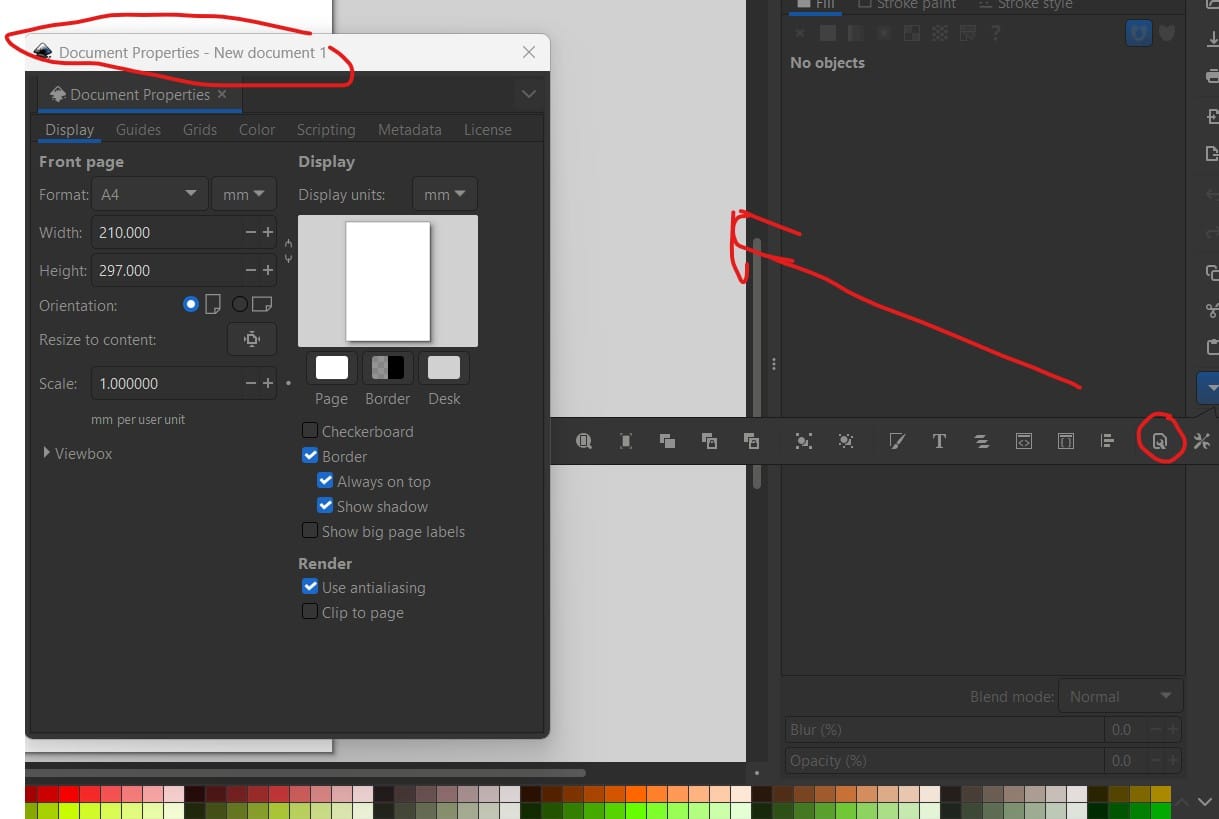Screen dimensions: 1219x819
Task: Enable Clip to page option
Action: click(310, 612)
